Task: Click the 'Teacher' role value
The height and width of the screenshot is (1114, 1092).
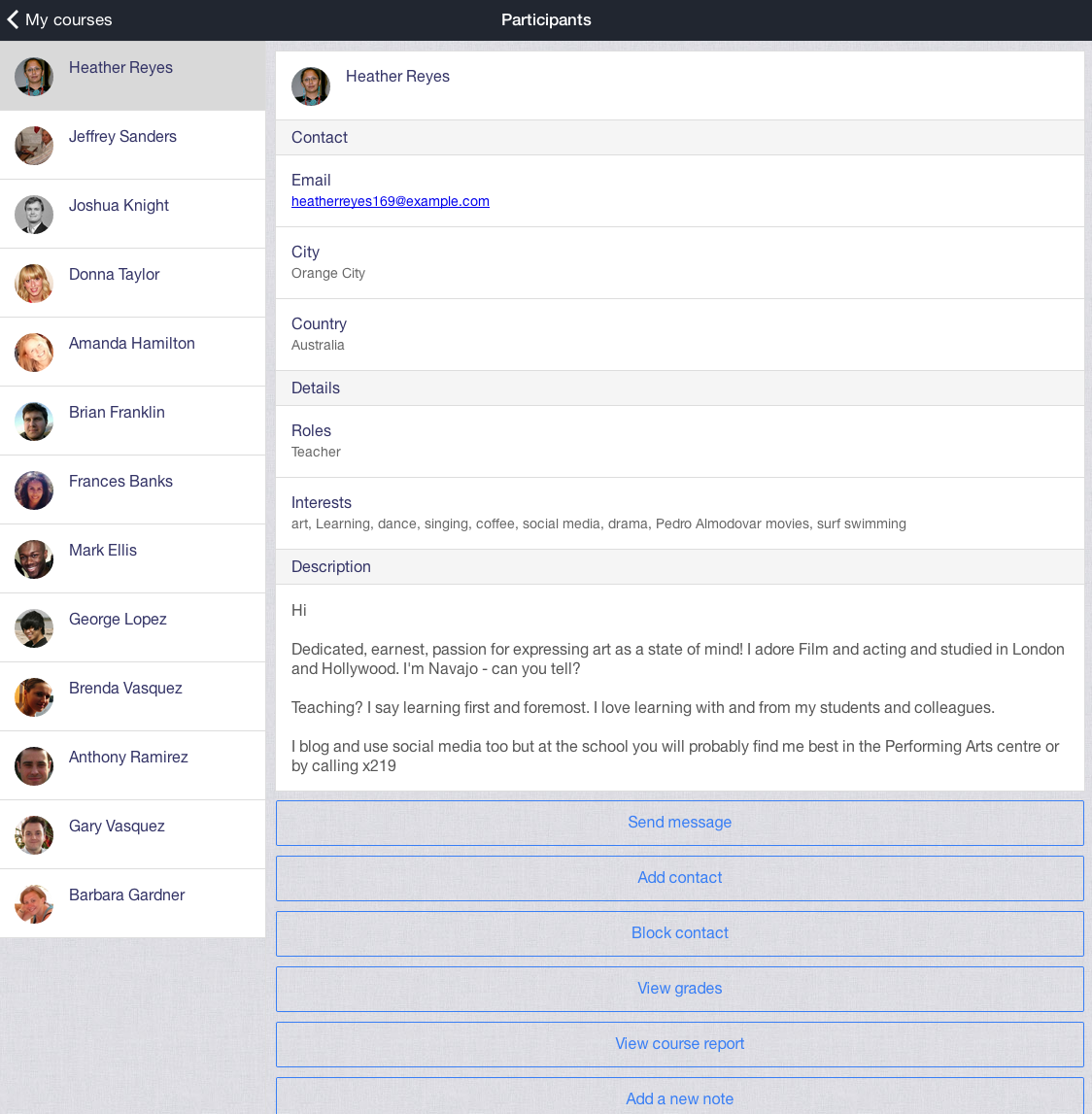Action: [x=316, y=452]
